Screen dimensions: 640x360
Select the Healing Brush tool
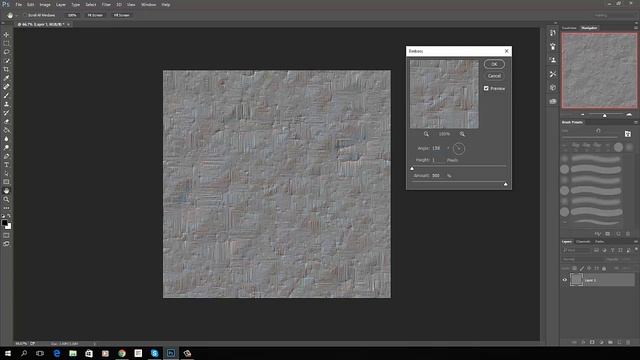6,87
